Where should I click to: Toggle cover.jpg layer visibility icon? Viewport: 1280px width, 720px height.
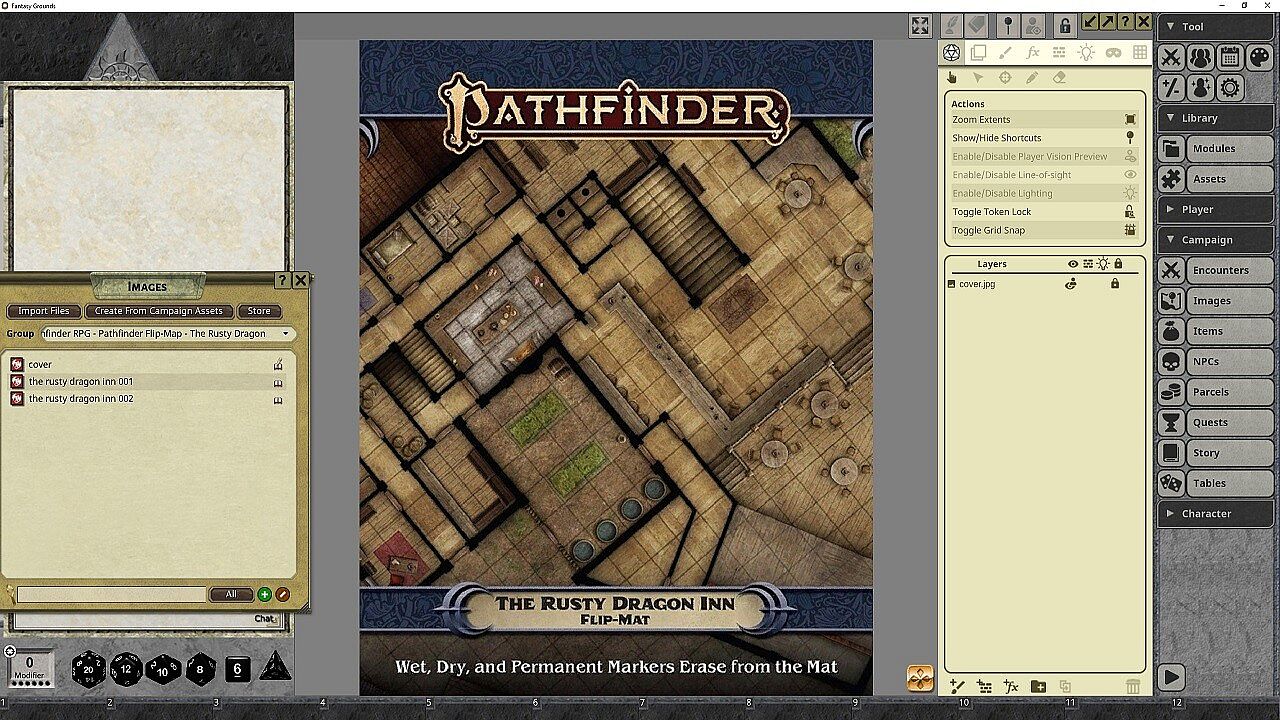[1071, 284]
